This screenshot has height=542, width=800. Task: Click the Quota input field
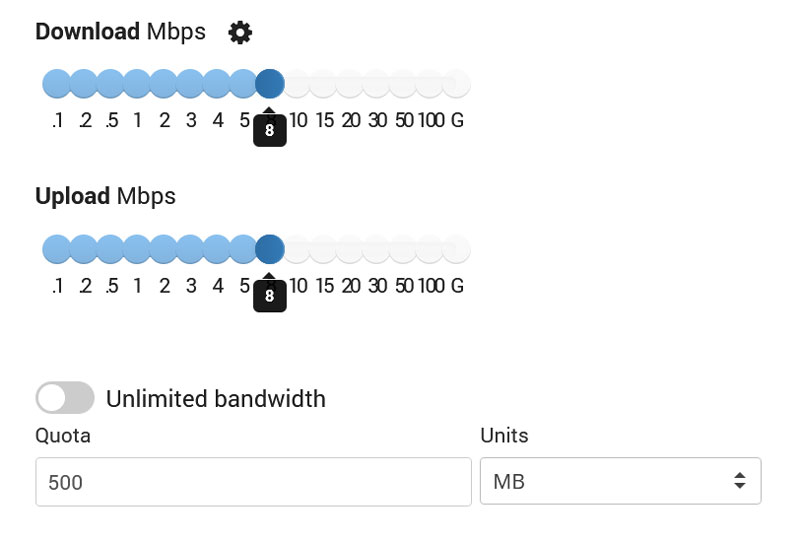[x=253, y=482]
